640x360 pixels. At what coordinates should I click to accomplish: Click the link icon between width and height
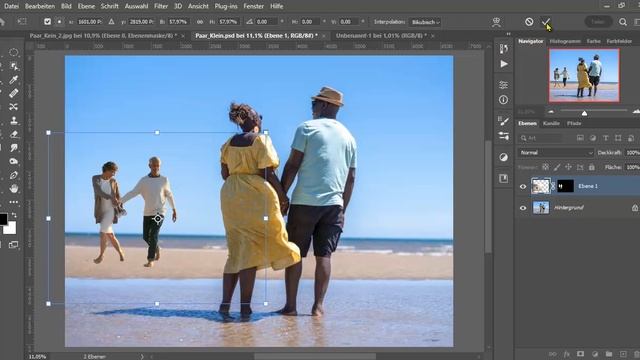click(200, 22)
